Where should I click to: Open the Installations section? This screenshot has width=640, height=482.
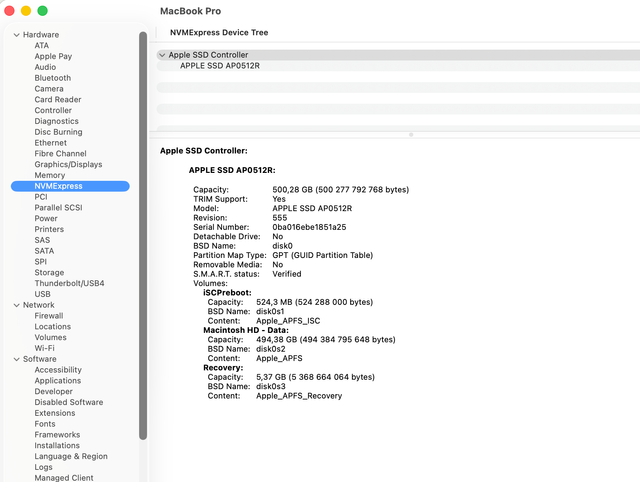pos(57,446)
